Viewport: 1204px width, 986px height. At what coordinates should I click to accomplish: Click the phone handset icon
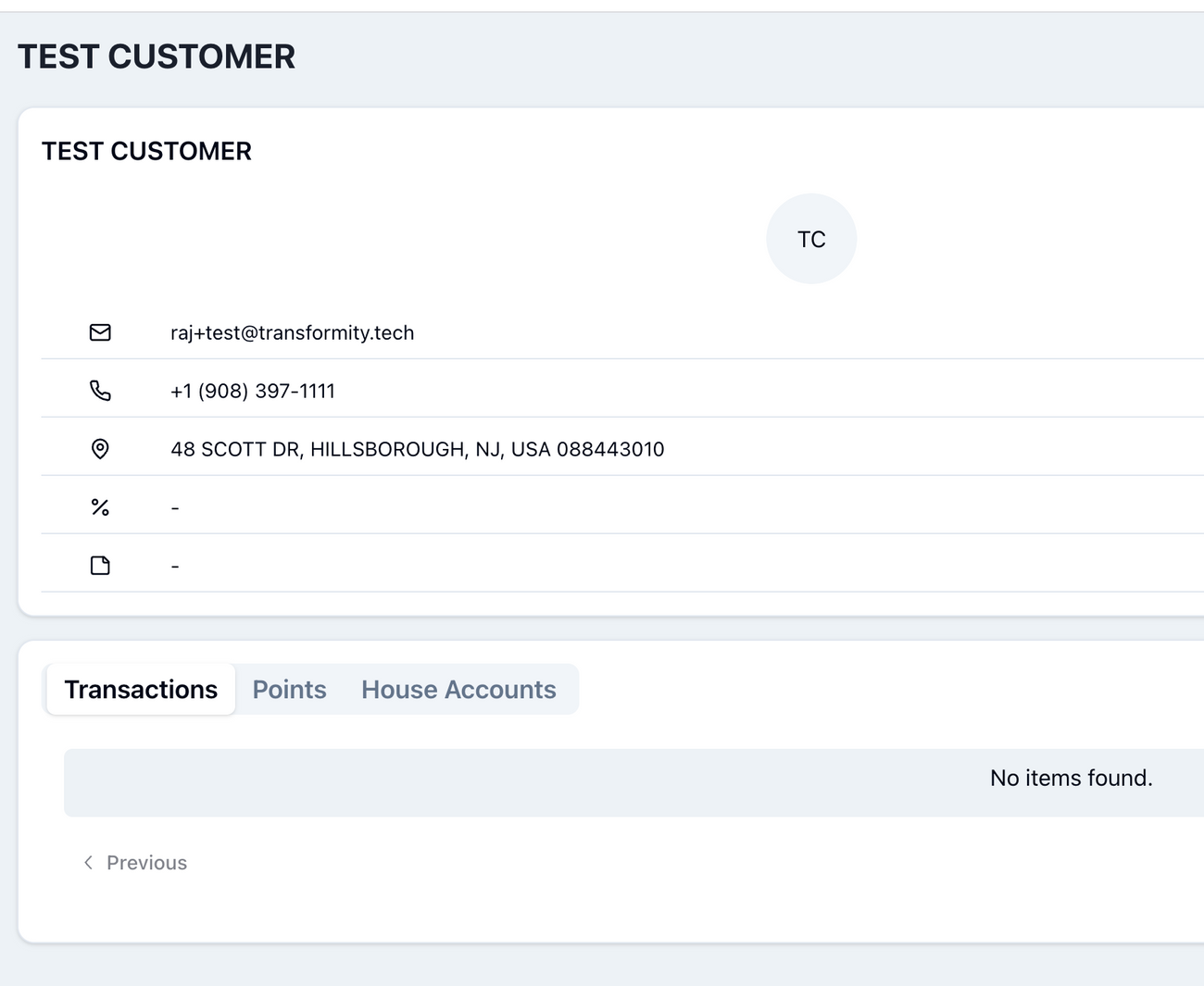click(x=100, y=391)
